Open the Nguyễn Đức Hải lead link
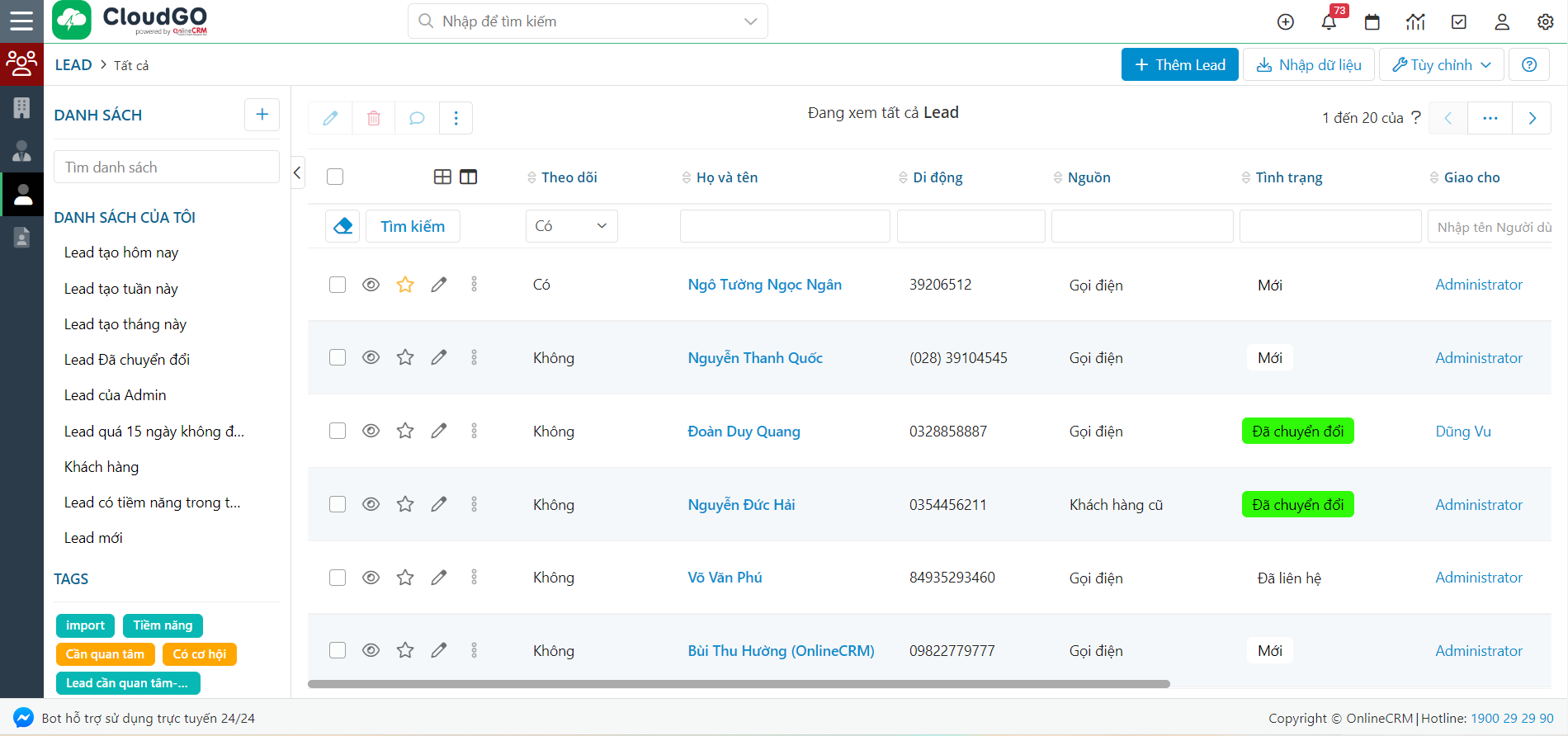 click(x=741, y=504)
